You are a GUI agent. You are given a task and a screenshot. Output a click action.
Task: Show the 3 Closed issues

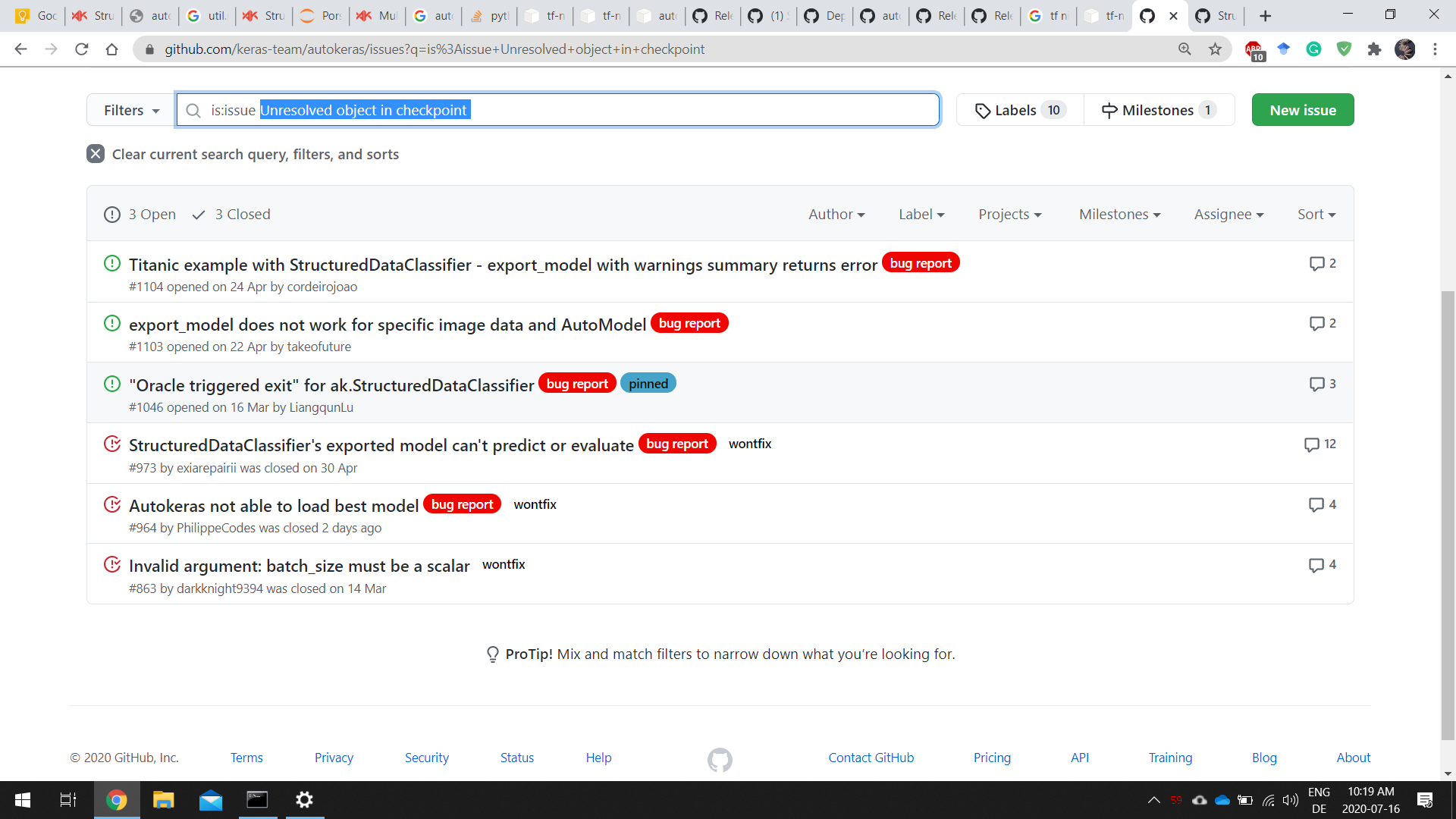click(232, 215)
